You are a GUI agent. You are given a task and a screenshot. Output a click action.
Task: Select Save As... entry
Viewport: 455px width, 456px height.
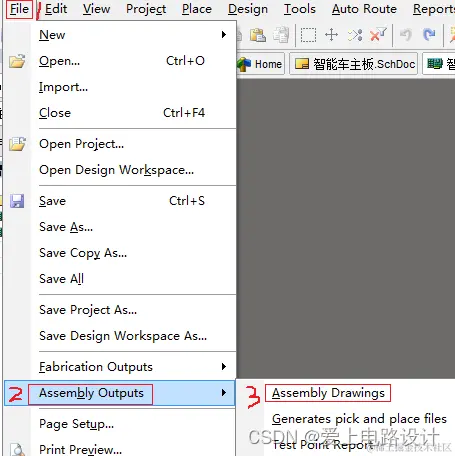pos(133,227)
